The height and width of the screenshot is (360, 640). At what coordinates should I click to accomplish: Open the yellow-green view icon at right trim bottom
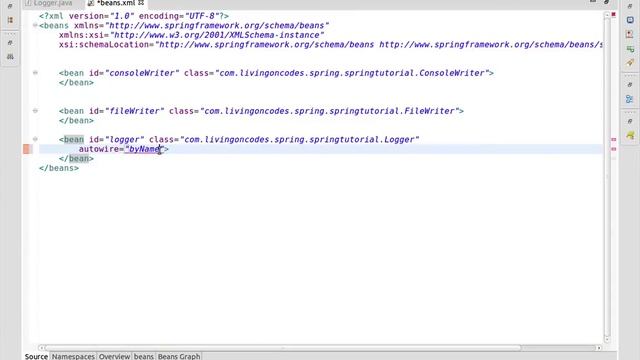[630, 136]
